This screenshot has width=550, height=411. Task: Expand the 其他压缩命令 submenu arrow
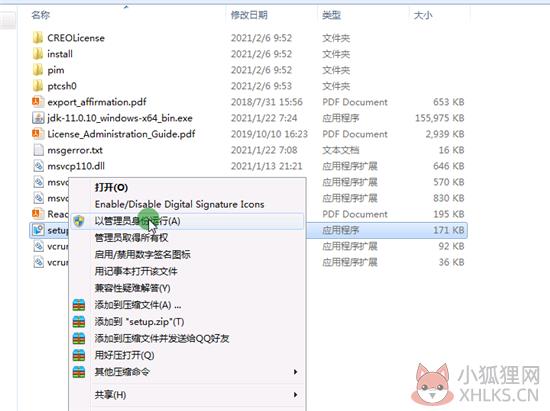pos(295,372)
